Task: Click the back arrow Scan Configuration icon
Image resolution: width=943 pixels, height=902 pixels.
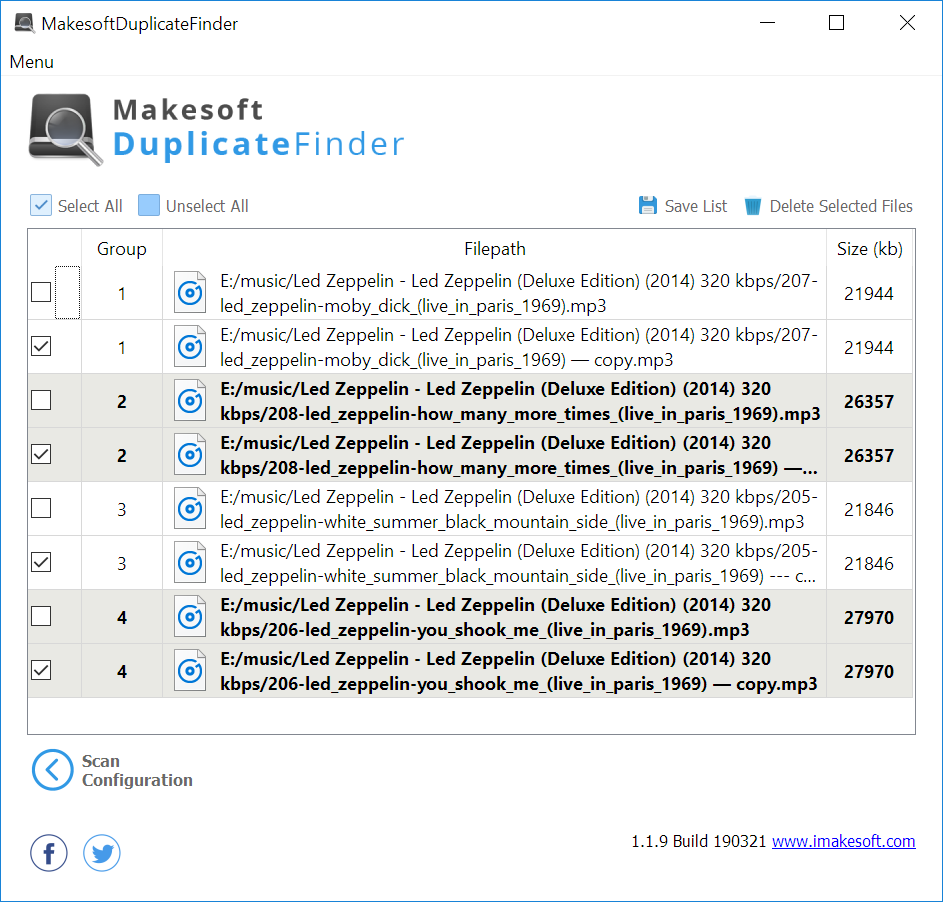Action: pos(52,770)
